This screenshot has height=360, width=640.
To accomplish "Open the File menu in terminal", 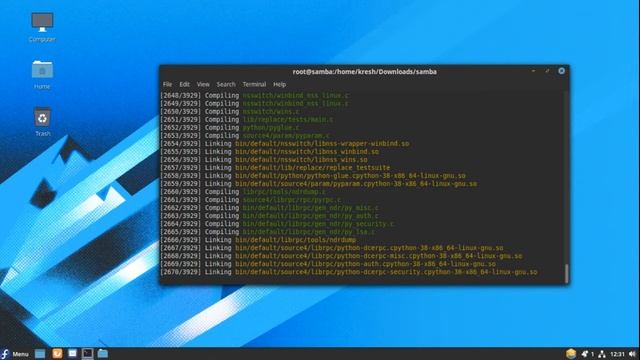I will click(x=167, y=84).
